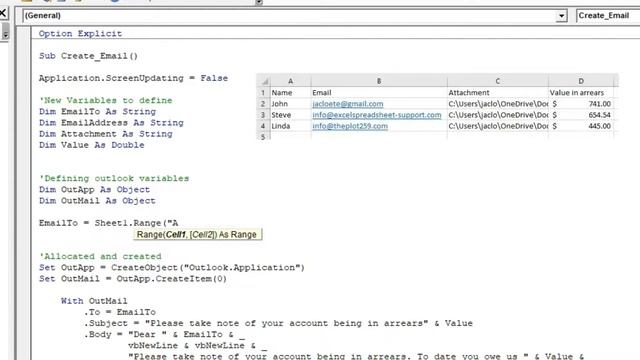Click the cell containing "Linda"
Screen dimensions: 640x360
tap(290, 126)
